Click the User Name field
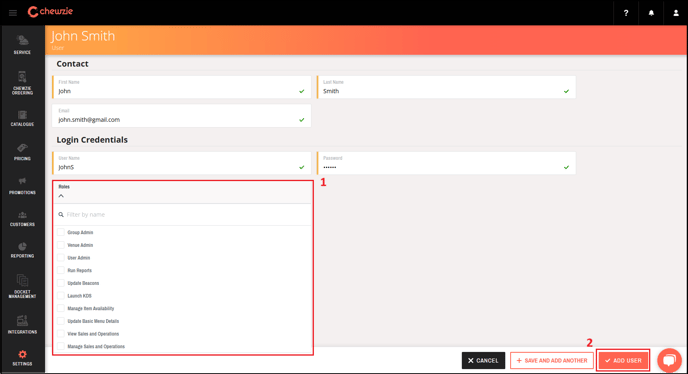The height and width of the screenshot is (374, 688). pyautogui.click(x=182, y=163)
